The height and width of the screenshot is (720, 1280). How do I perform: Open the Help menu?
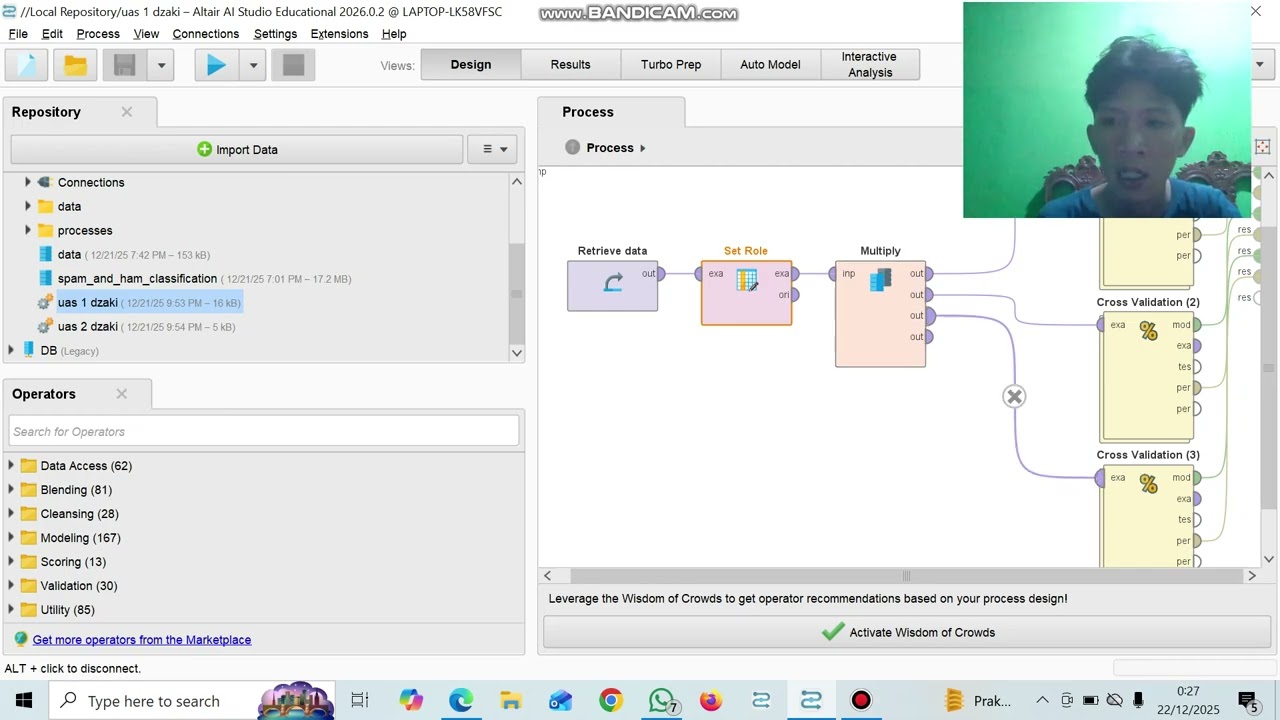[x=394, y=34]
